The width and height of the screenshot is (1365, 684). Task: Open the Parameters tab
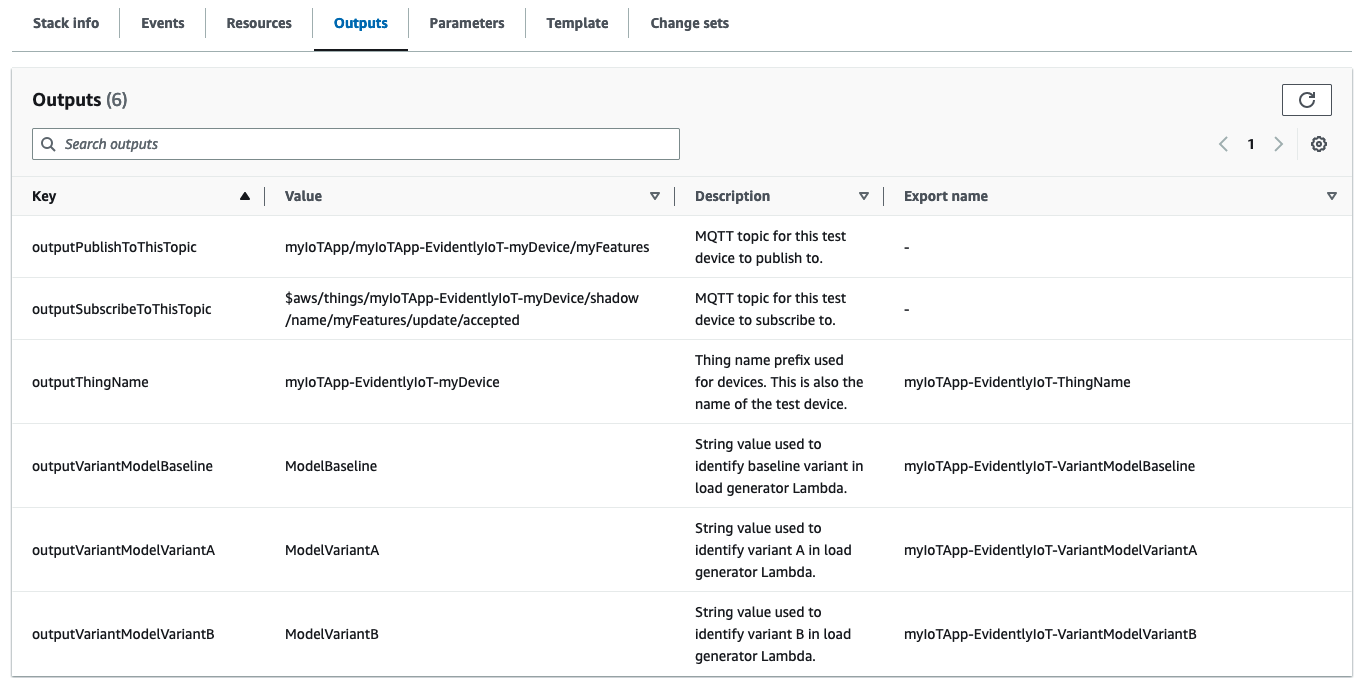(466, 22)
